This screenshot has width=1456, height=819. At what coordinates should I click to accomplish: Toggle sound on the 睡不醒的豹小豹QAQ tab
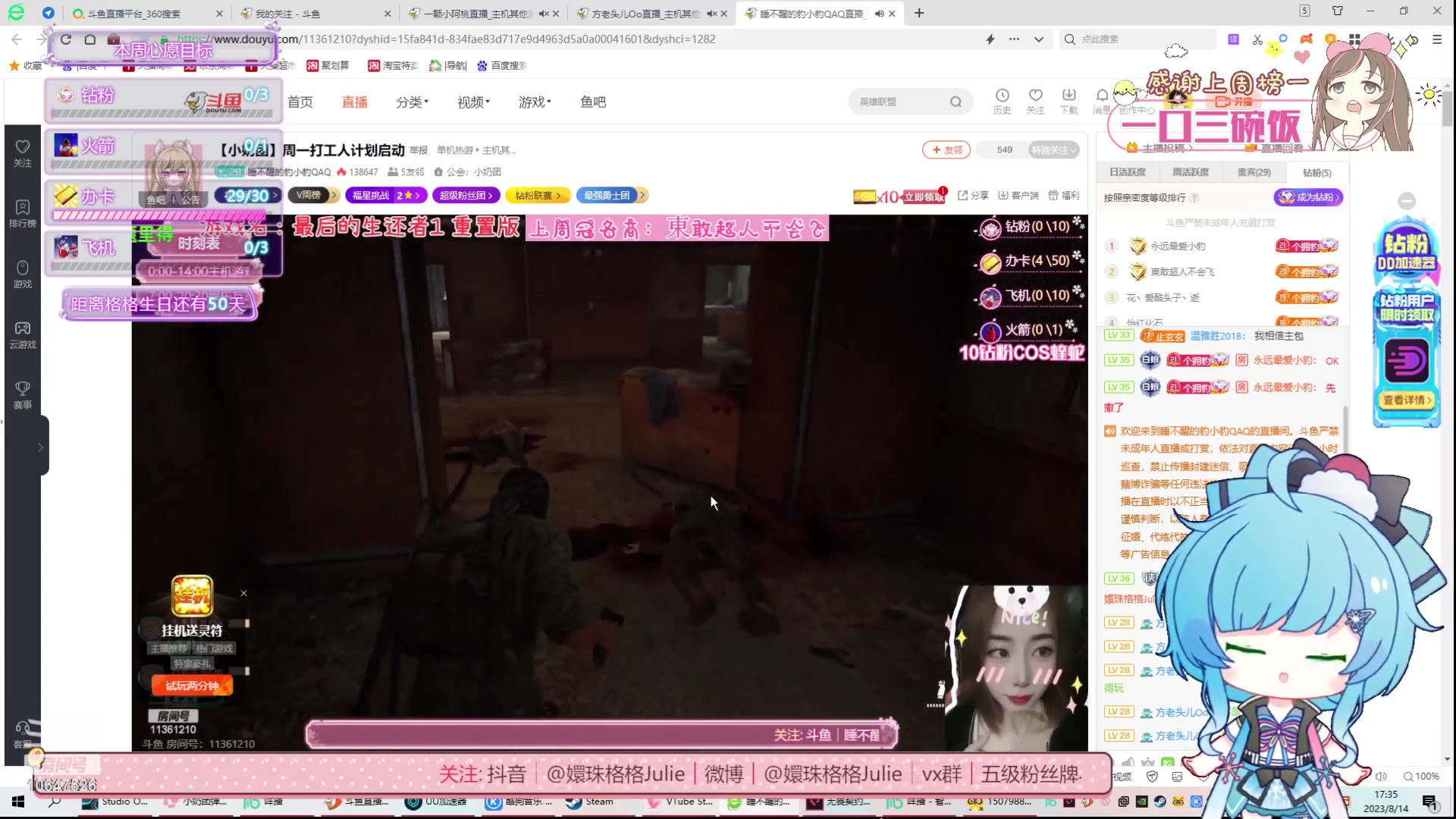click(879, 14)
